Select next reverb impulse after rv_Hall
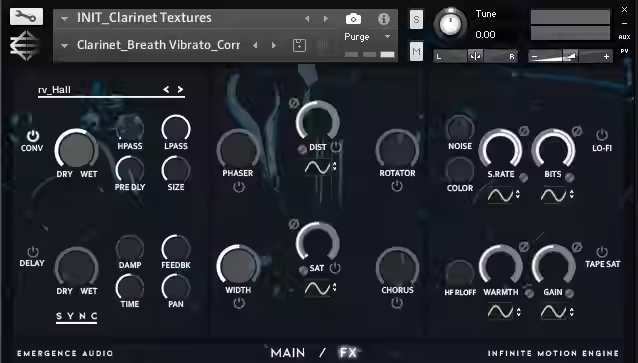This screenshot has height=363, width=638. (180, 89)
